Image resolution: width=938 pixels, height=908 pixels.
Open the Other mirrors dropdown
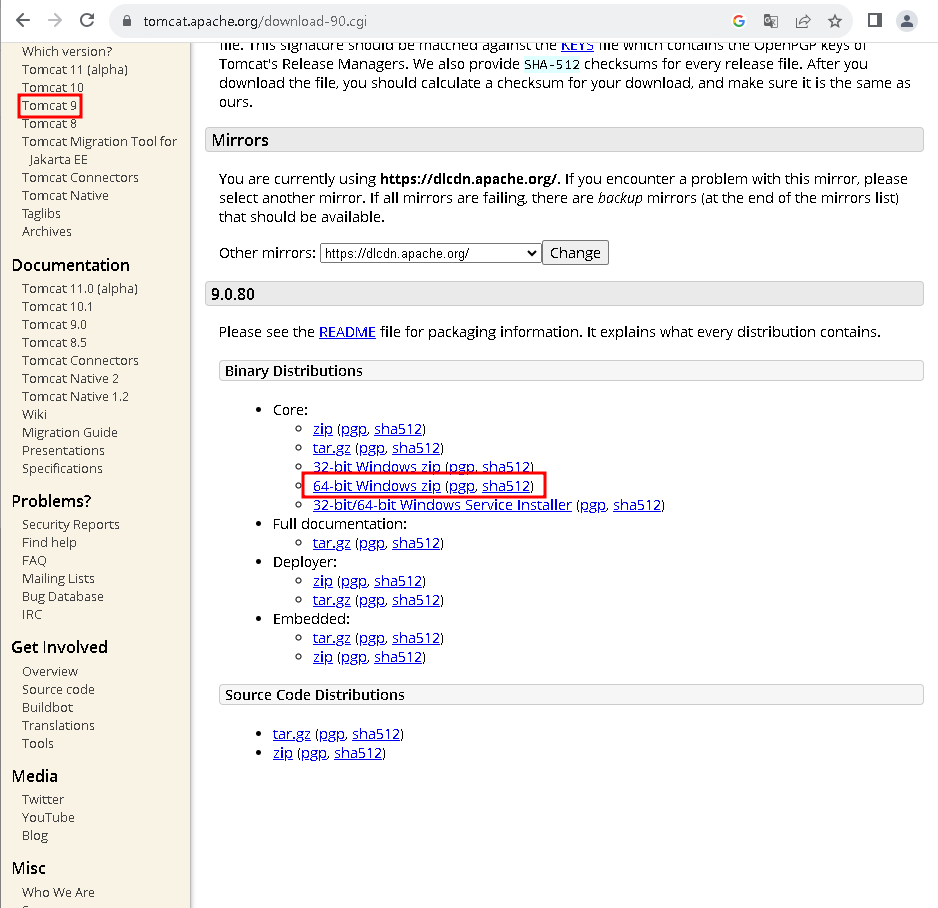pos(431,253)
